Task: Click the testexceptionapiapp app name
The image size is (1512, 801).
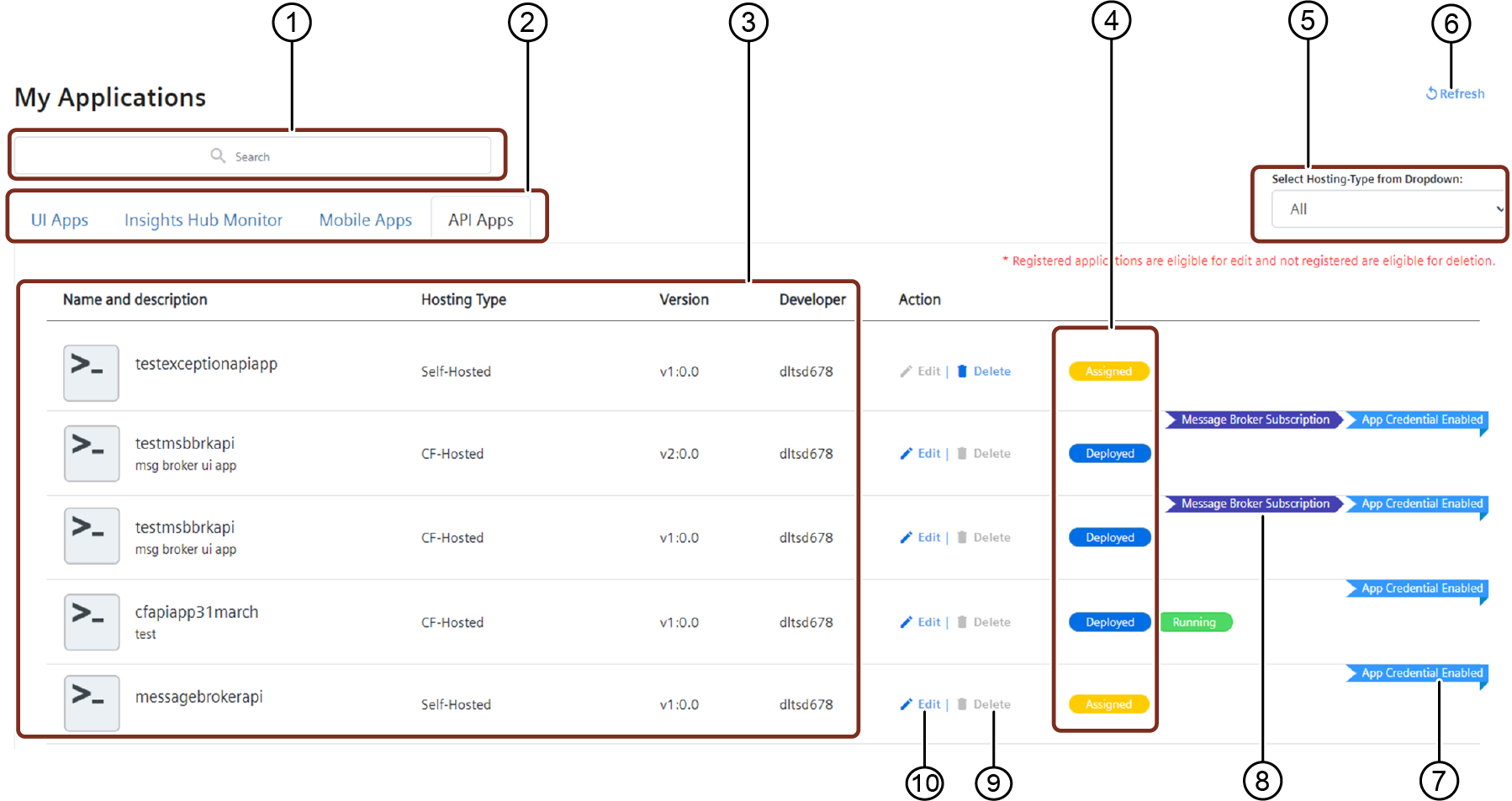Action: tap(206, 364)
